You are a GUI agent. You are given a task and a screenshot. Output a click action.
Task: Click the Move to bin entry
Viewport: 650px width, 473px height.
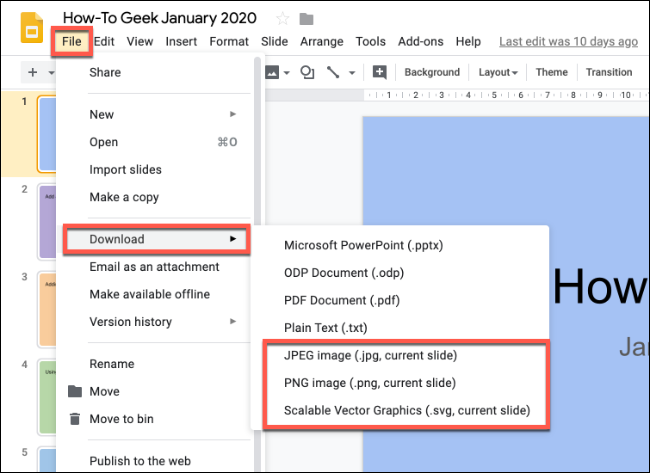121,419
